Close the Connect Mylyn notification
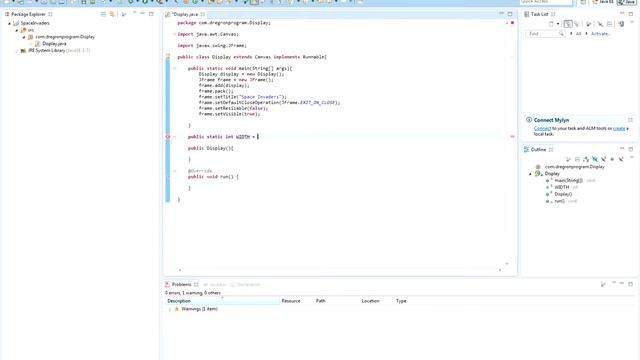The image size is (640, 360). click(x=630, y=120)
